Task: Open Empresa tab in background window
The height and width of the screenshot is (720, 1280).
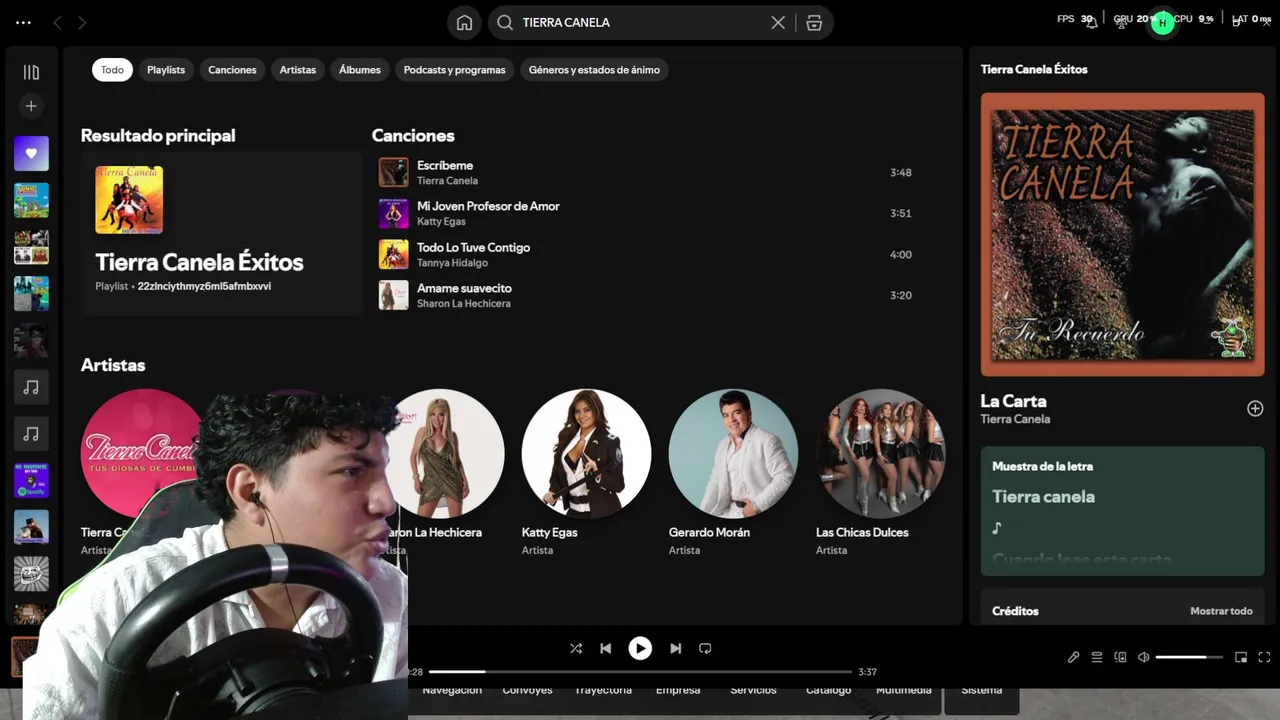Action: (678, 691)
